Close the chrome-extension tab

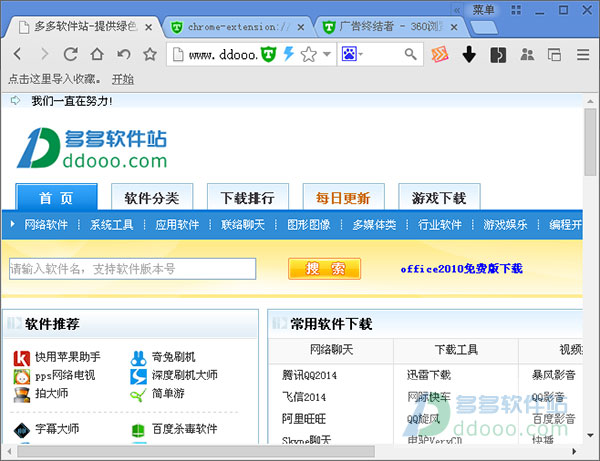pos(301,27)
